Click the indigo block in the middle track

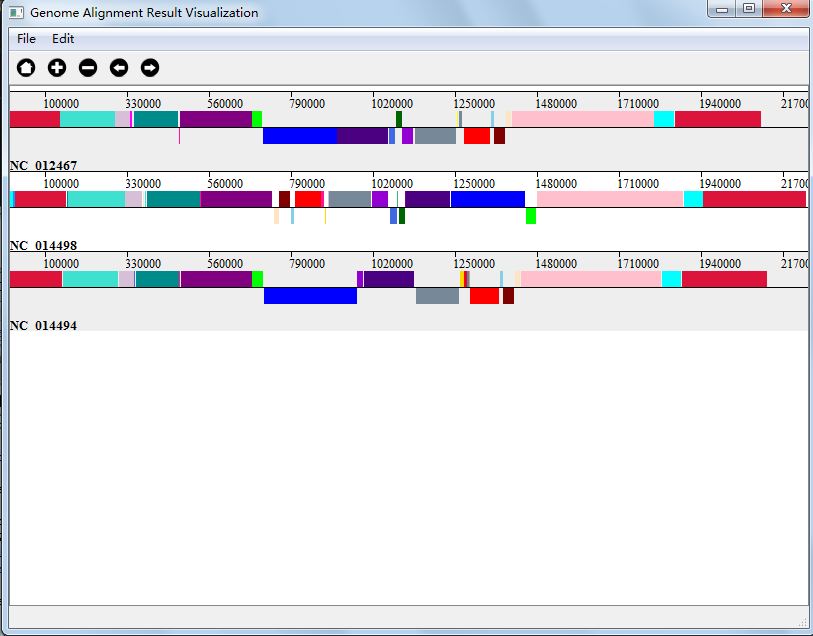(x=428, y=199)
